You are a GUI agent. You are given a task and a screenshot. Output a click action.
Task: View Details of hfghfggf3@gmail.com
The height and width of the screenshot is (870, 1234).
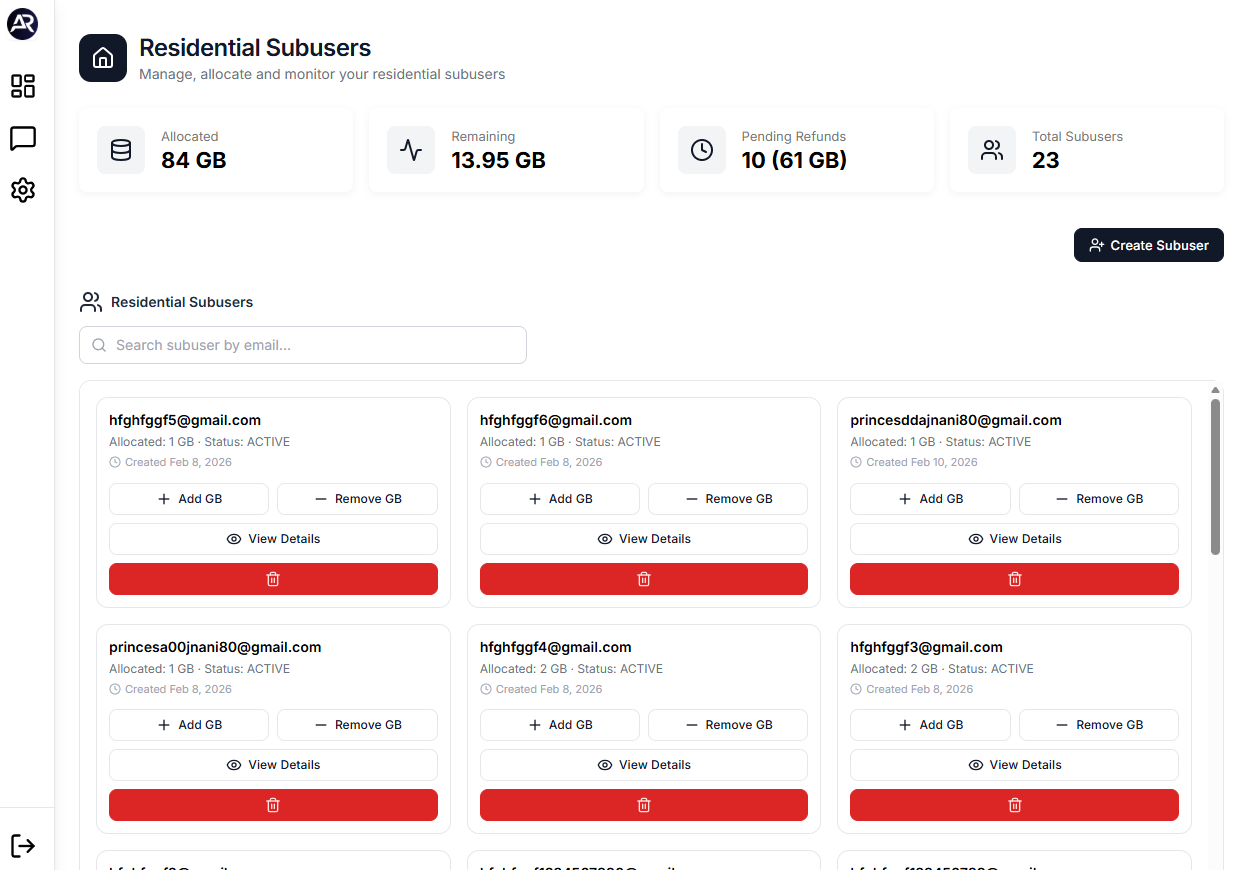coord(1014,765)
